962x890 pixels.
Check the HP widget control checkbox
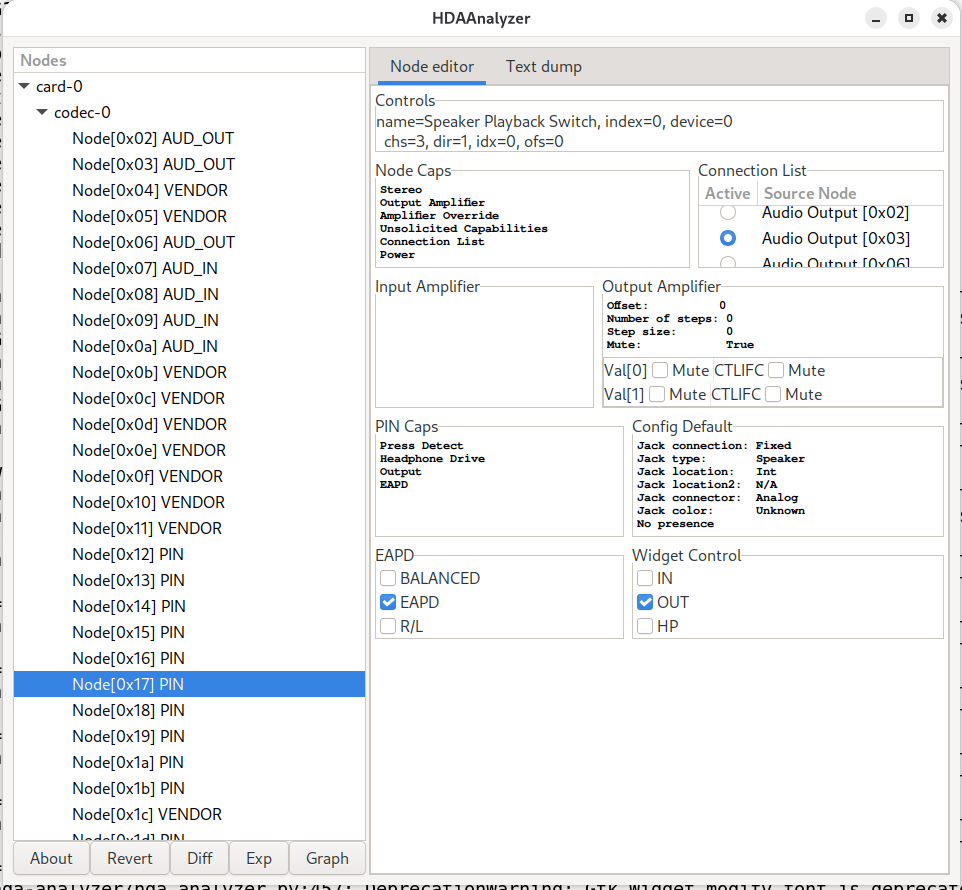click(645, 626)
